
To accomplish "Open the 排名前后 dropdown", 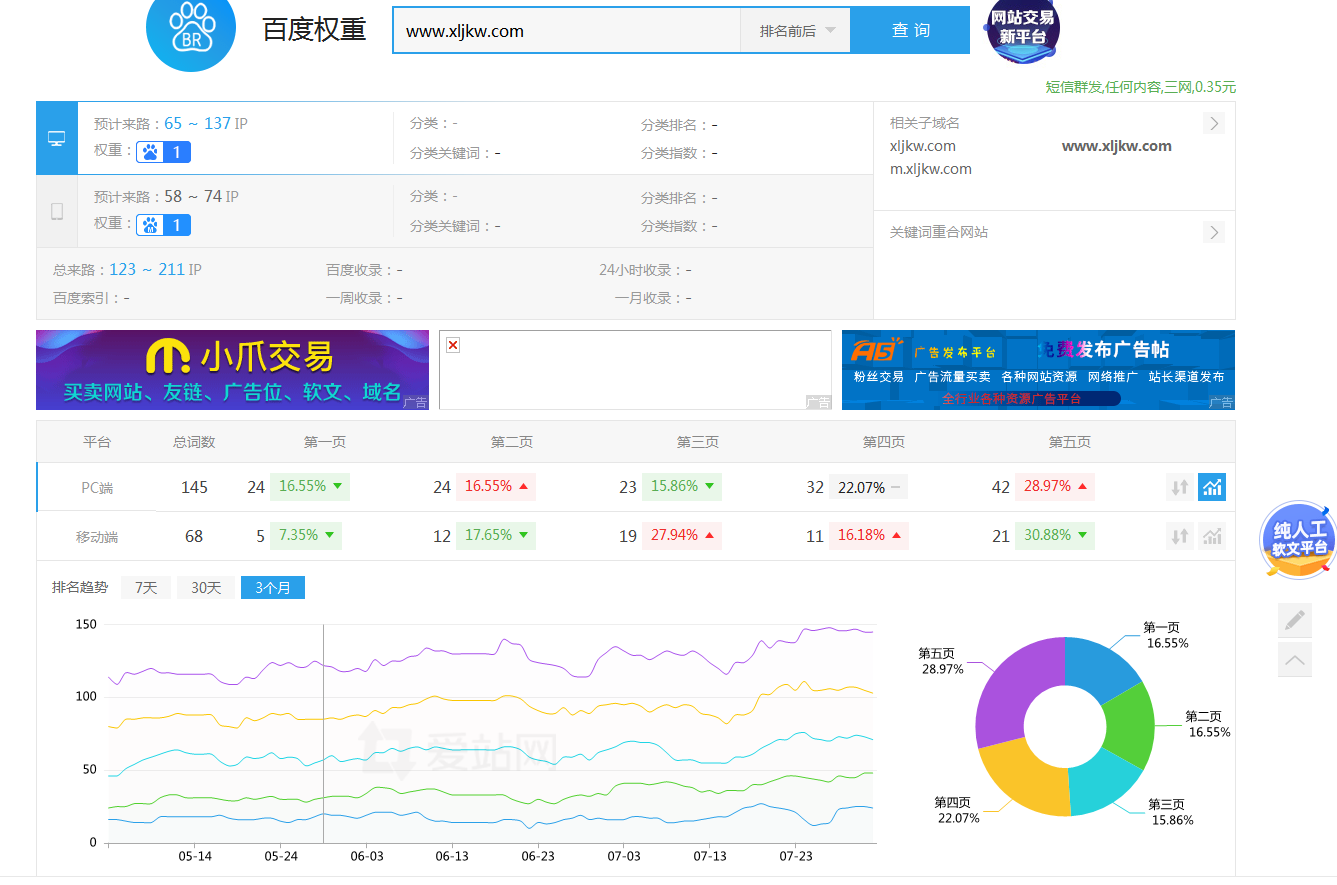I will (x=796, y=31).
